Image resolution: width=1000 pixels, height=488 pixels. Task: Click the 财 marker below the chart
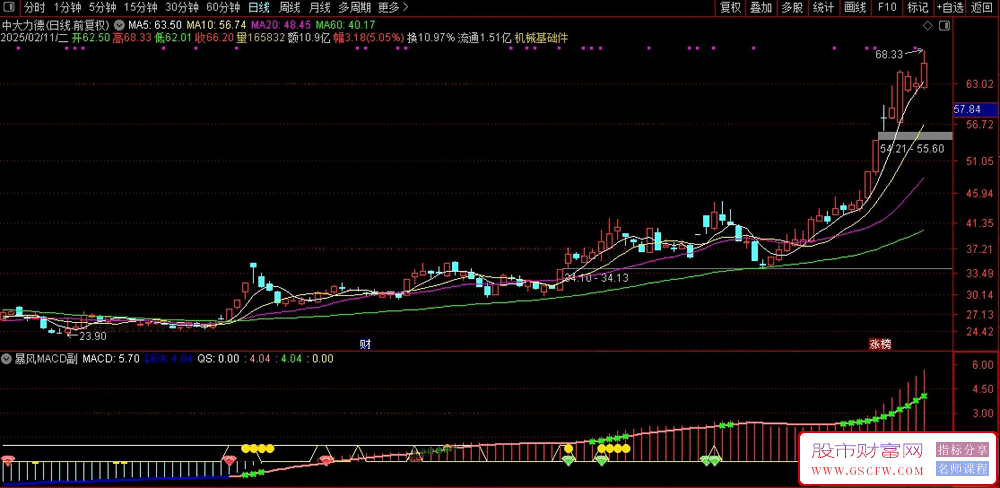point(365,344)
